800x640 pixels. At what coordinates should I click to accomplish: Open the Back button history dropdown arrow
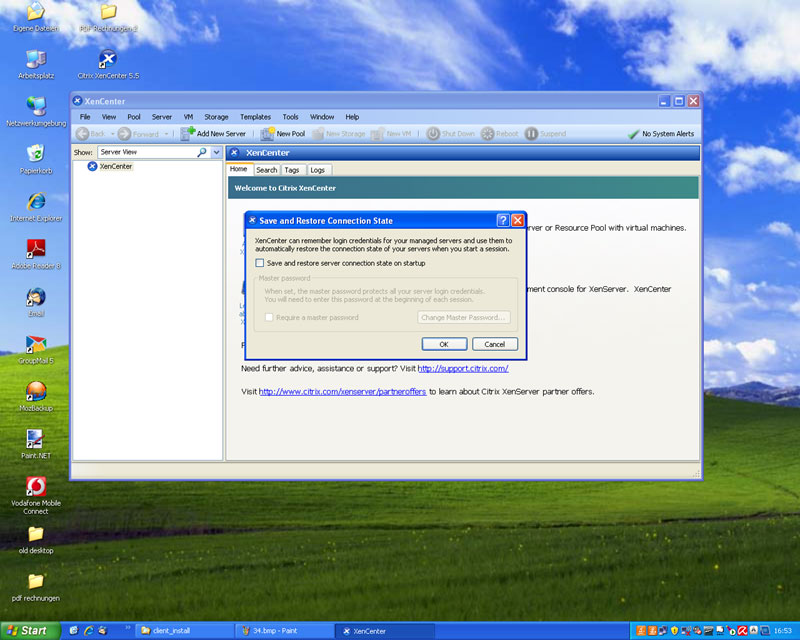(112, 134)
